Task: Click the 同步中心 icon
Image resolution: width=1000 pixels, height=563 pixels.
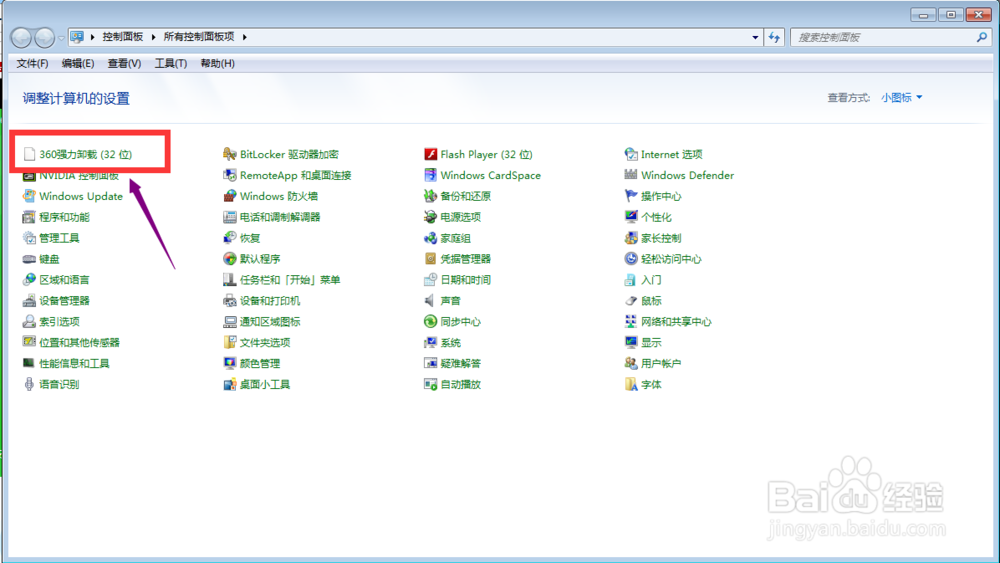Action: tap(430, 322)
